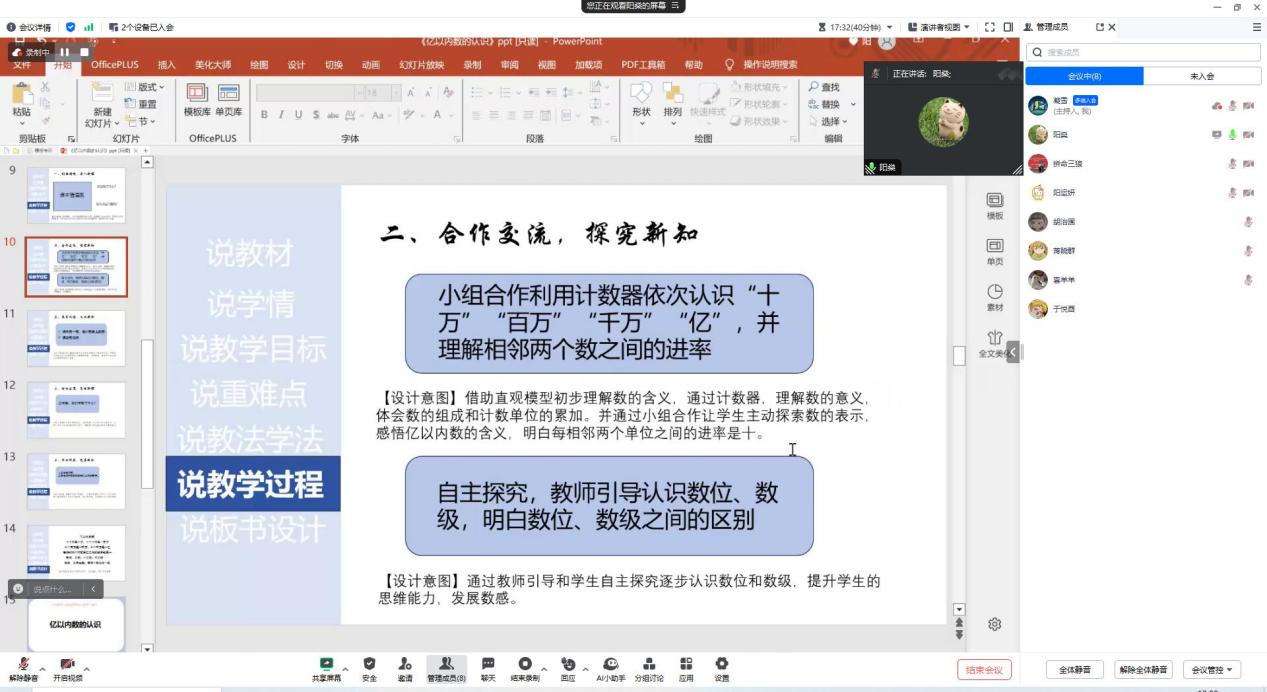The height and width of the screenshot is (692, 1267).
Task: Expand the 会议管控 dropdown
Action: click(1211, 670)
